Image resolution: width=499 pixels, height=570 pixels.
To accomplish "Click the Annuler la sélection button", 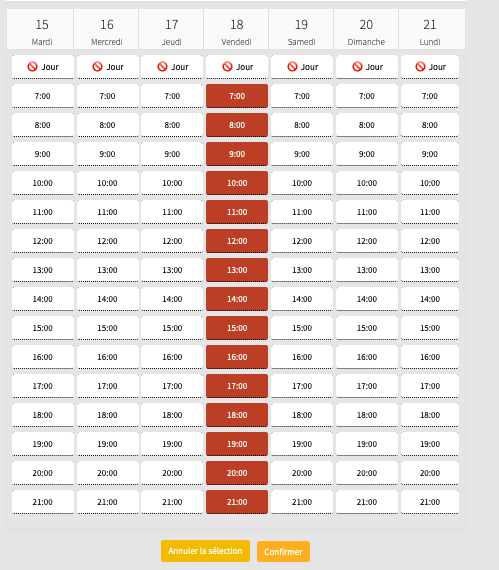I will (x=205, y=551).
